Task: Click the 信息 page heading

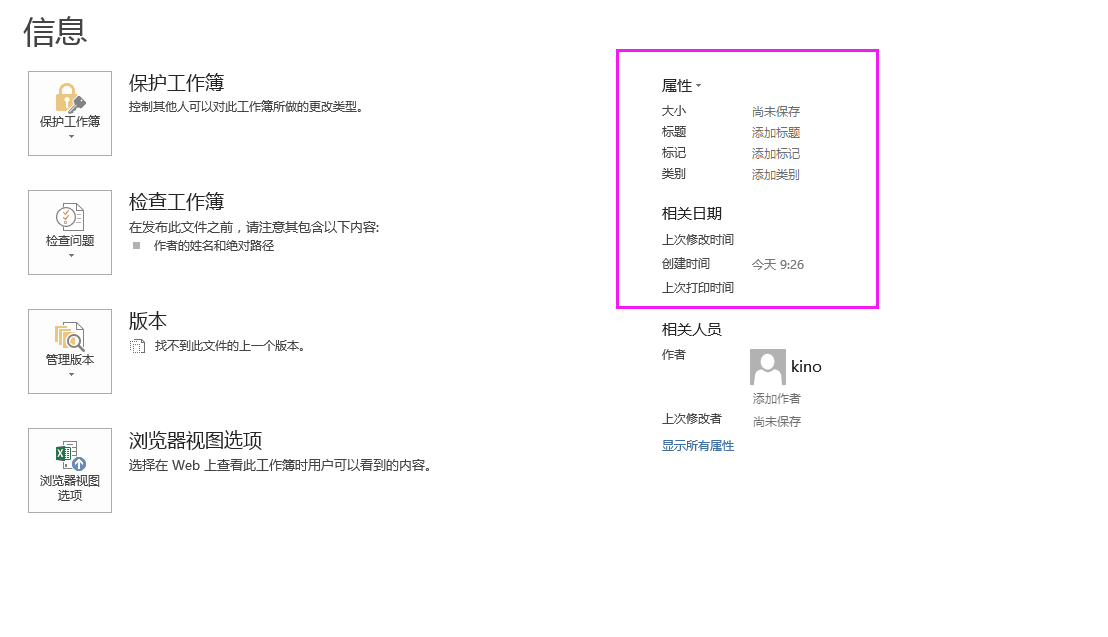Action: click(x=55, y=32)
